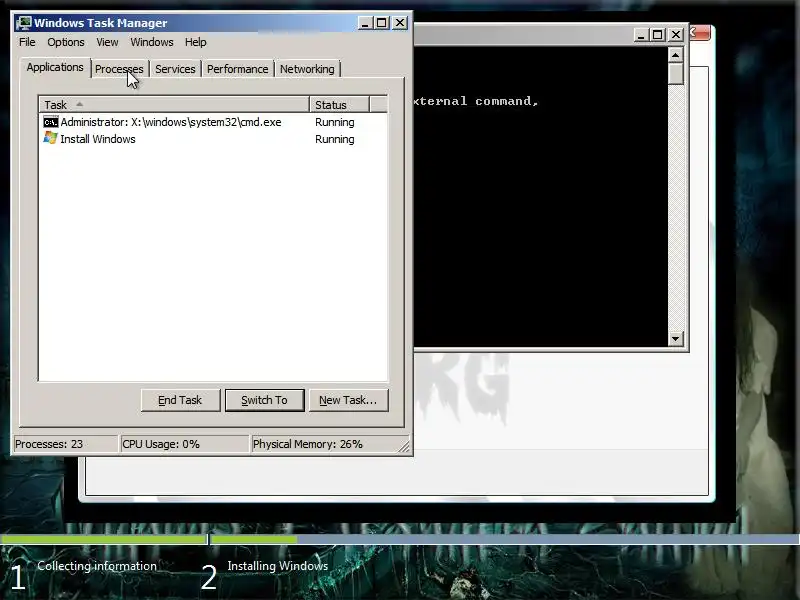The height and width of the screenshot is (600, 800).
Task: Open the Help menu
Action: tap(195, 42)
